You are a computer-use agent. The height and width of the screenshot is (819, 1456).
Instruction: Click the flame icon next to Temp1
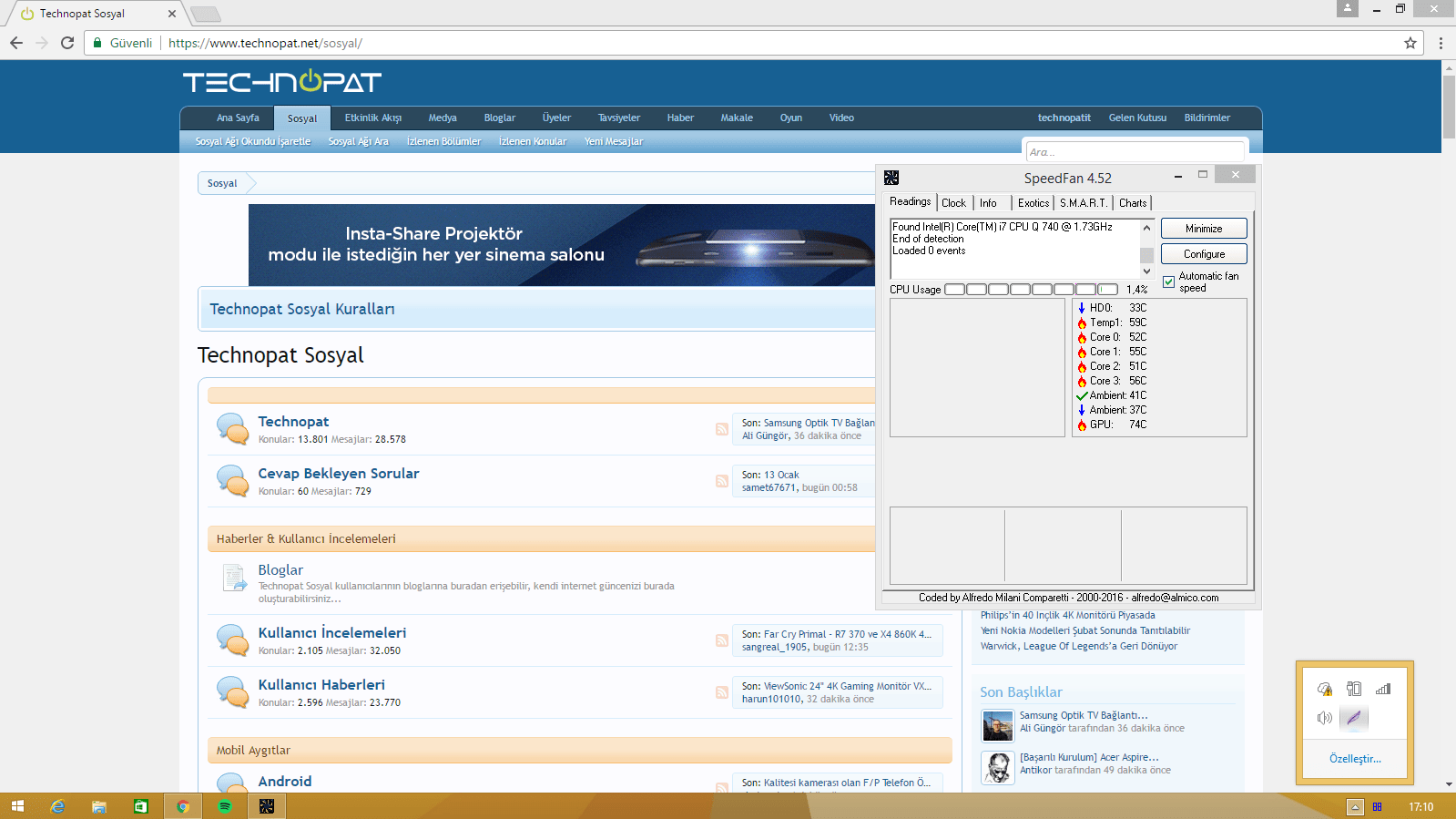click(1082, 322)
